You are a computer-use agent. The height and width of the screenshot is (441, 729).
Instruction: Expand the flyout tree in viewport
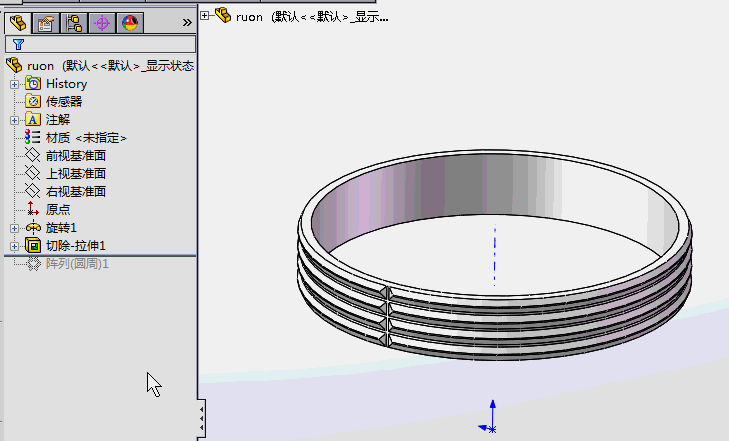[x=205, y=16]
